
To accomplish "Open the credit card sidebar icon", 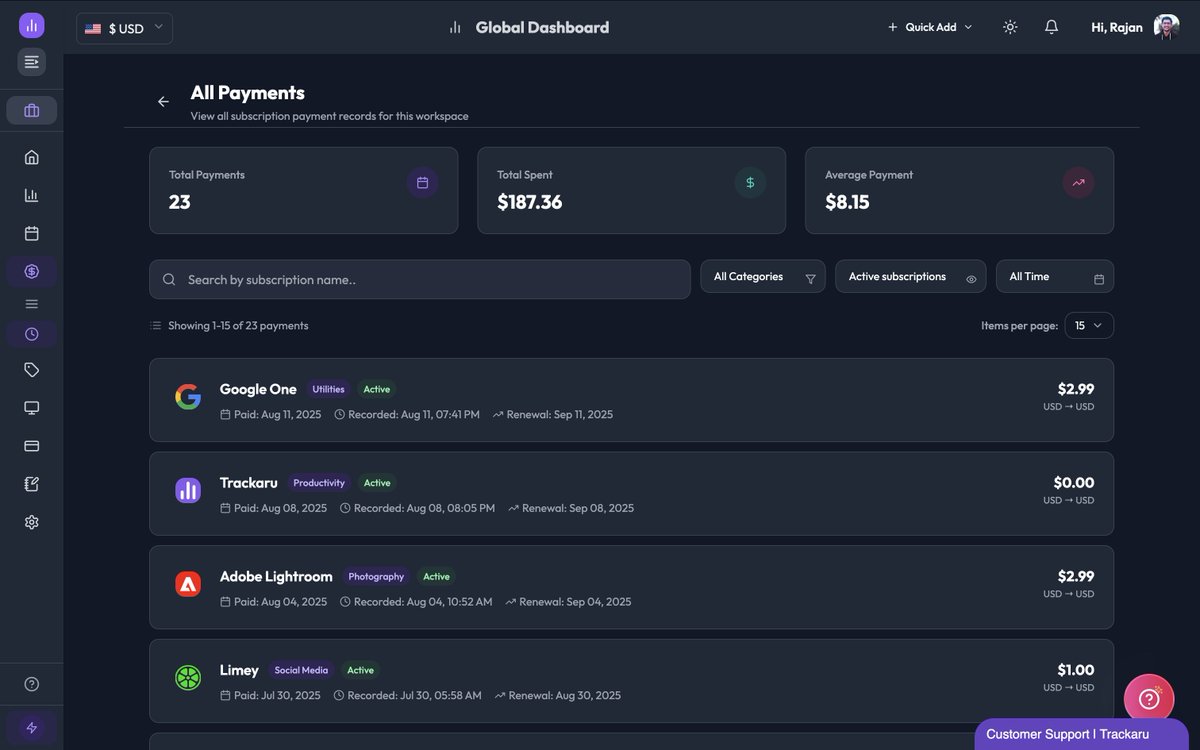I will click(x=31, y=446).
